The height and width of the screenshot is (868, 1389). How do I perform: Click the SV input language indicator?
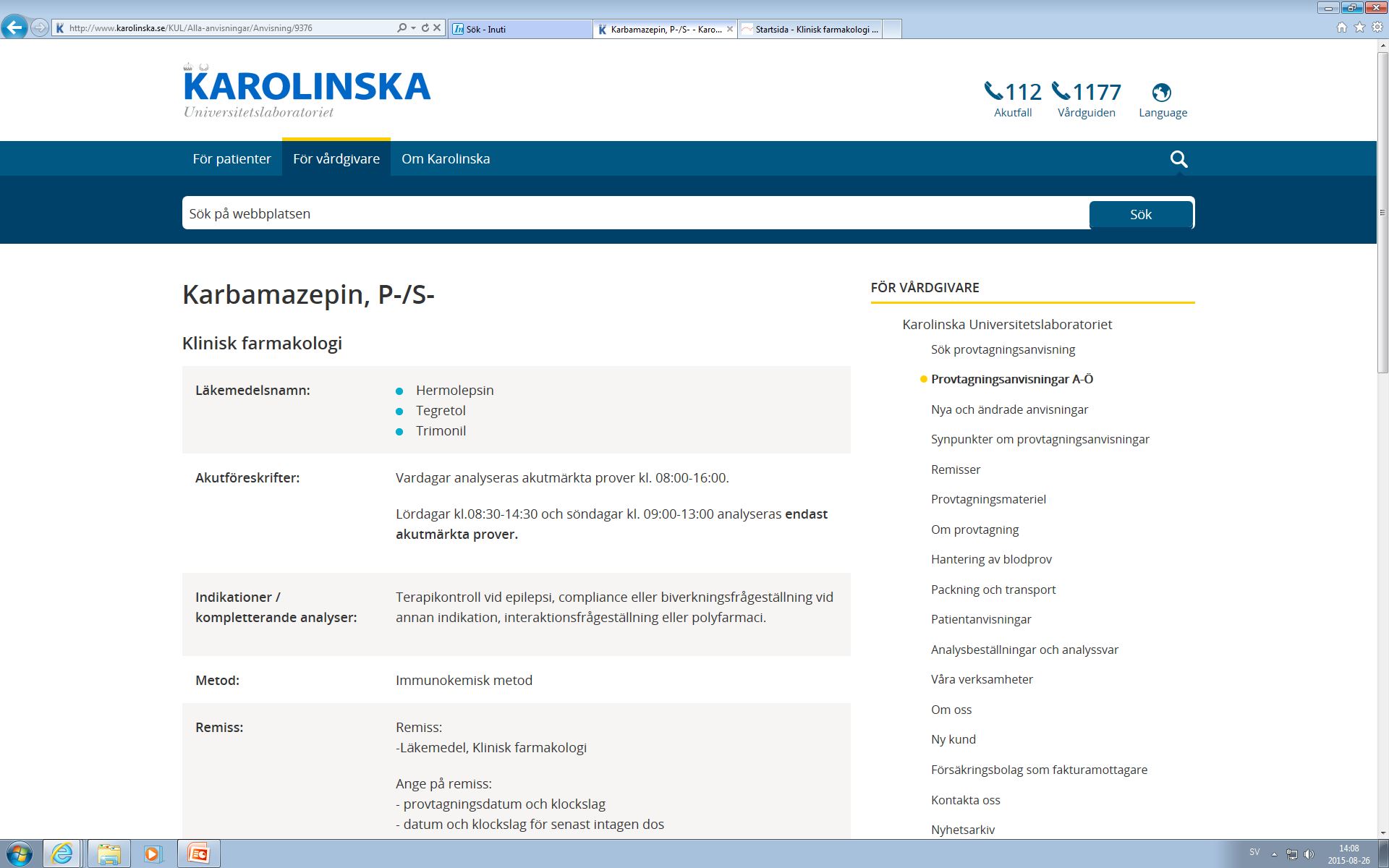pyautogui.click(x=1254, y=852)
